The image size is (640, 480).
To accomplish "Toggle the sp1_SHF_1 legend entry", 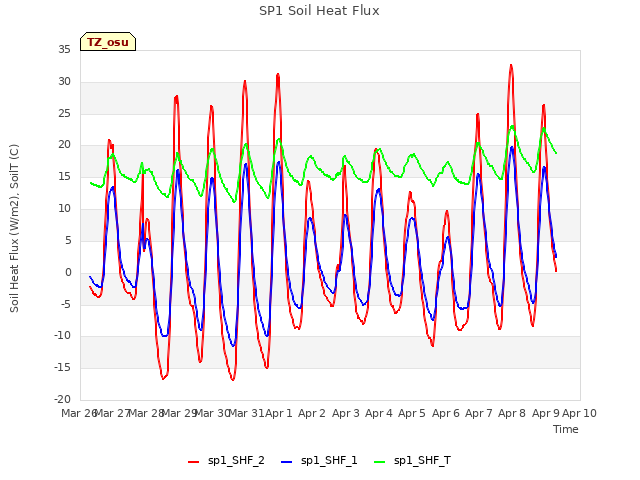I will [x=319, y=461].
